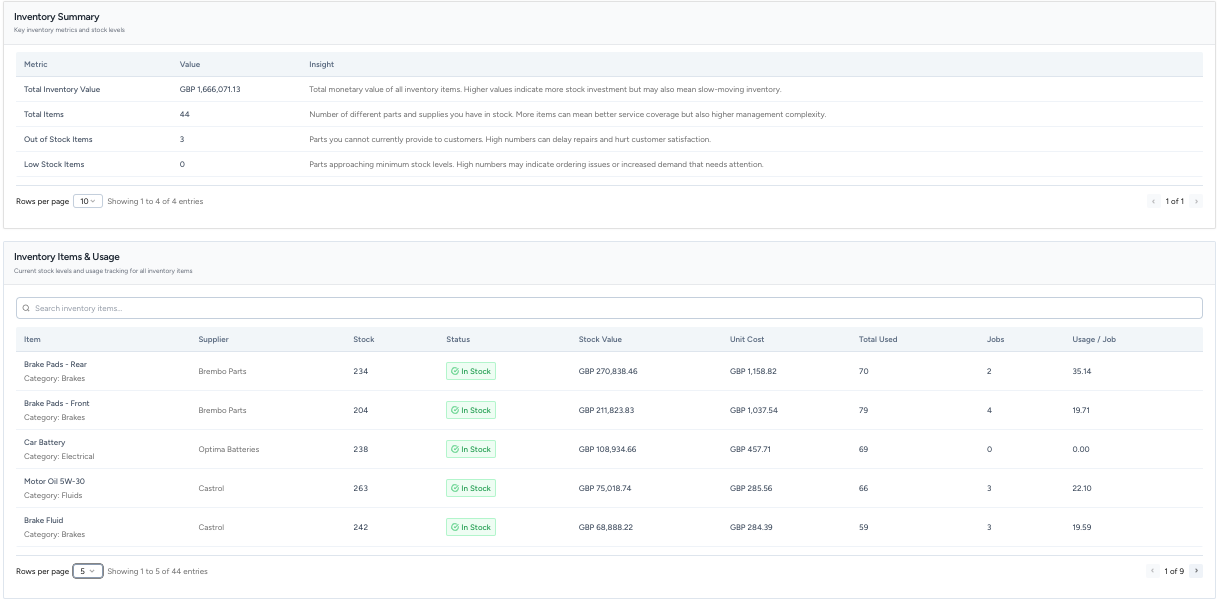Screen dimensions: 1219x602
Task: Open the Rows per page selector showing 5
Action: tap(85, 571)
